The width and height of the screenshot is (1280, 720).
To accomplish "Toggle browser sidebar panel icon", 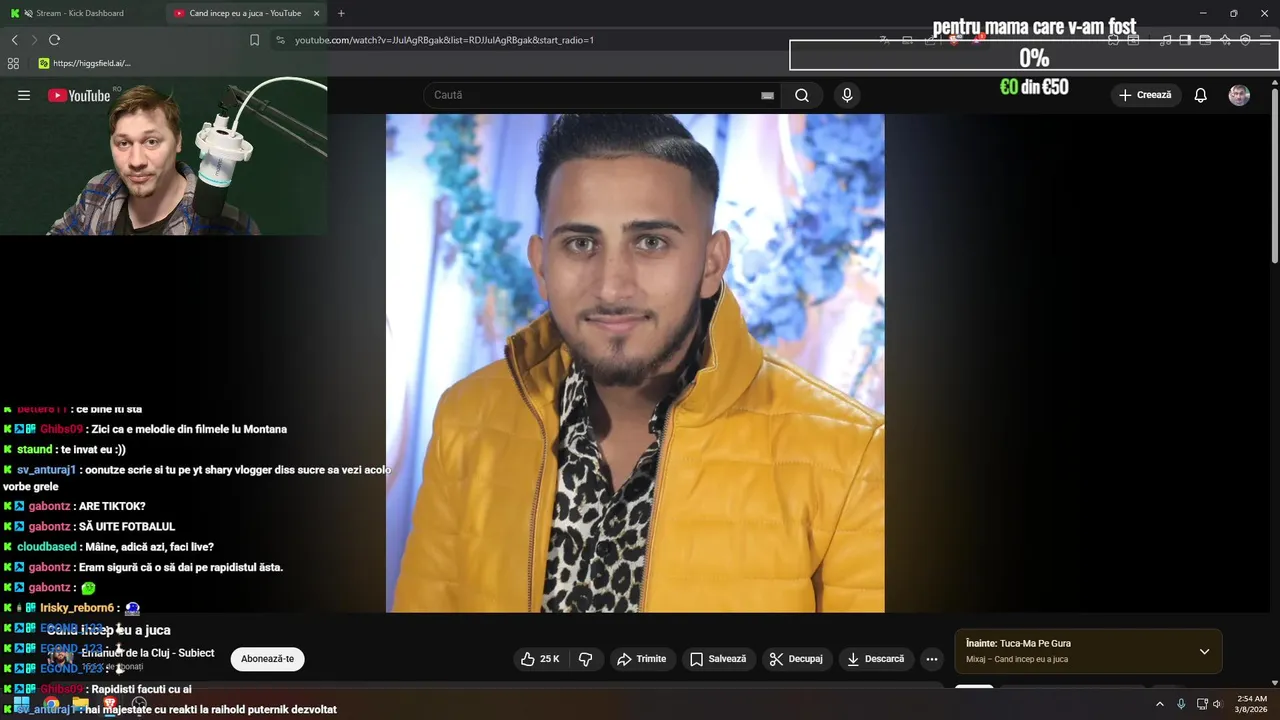I will (1185, 40).
